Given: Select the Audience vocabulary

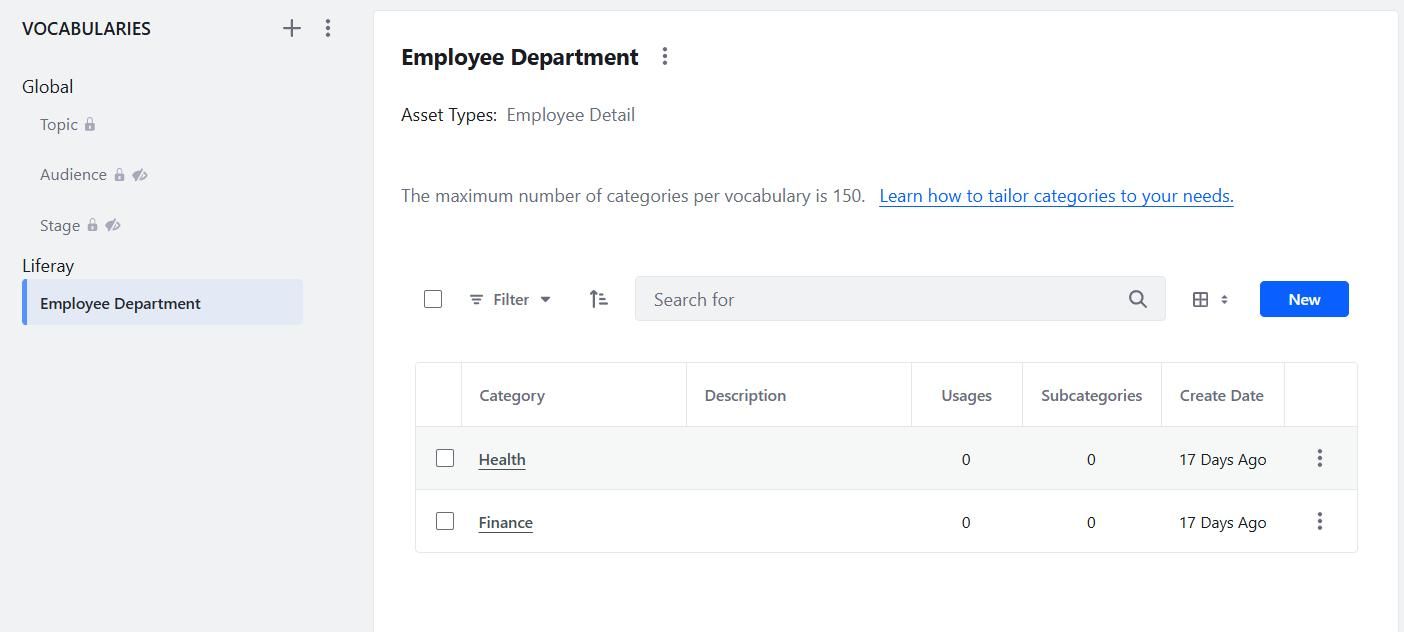Looking at the screenshot, I should (73, 175).
